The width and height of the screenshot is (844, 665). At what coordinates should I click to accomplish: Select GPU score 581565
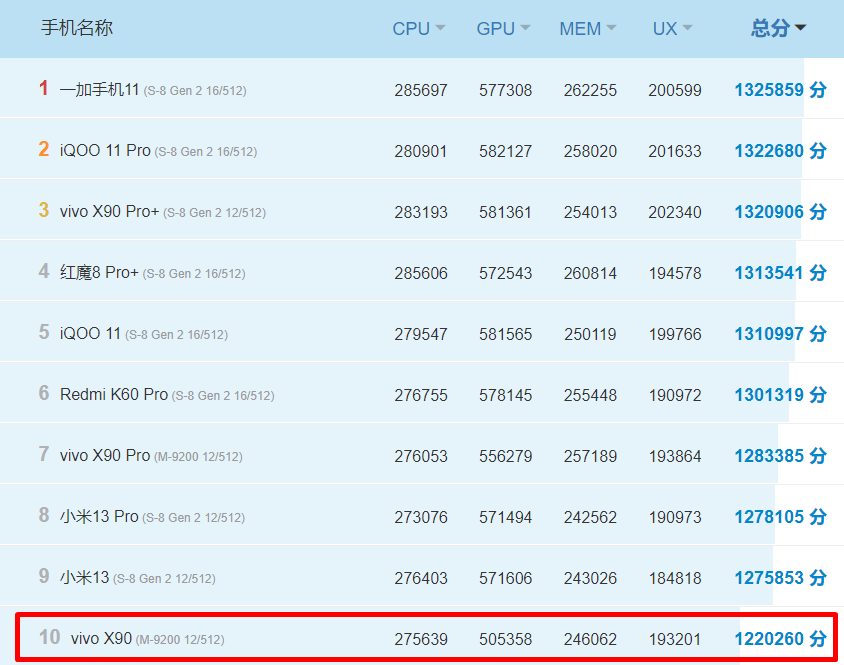[x=505, y=334]
